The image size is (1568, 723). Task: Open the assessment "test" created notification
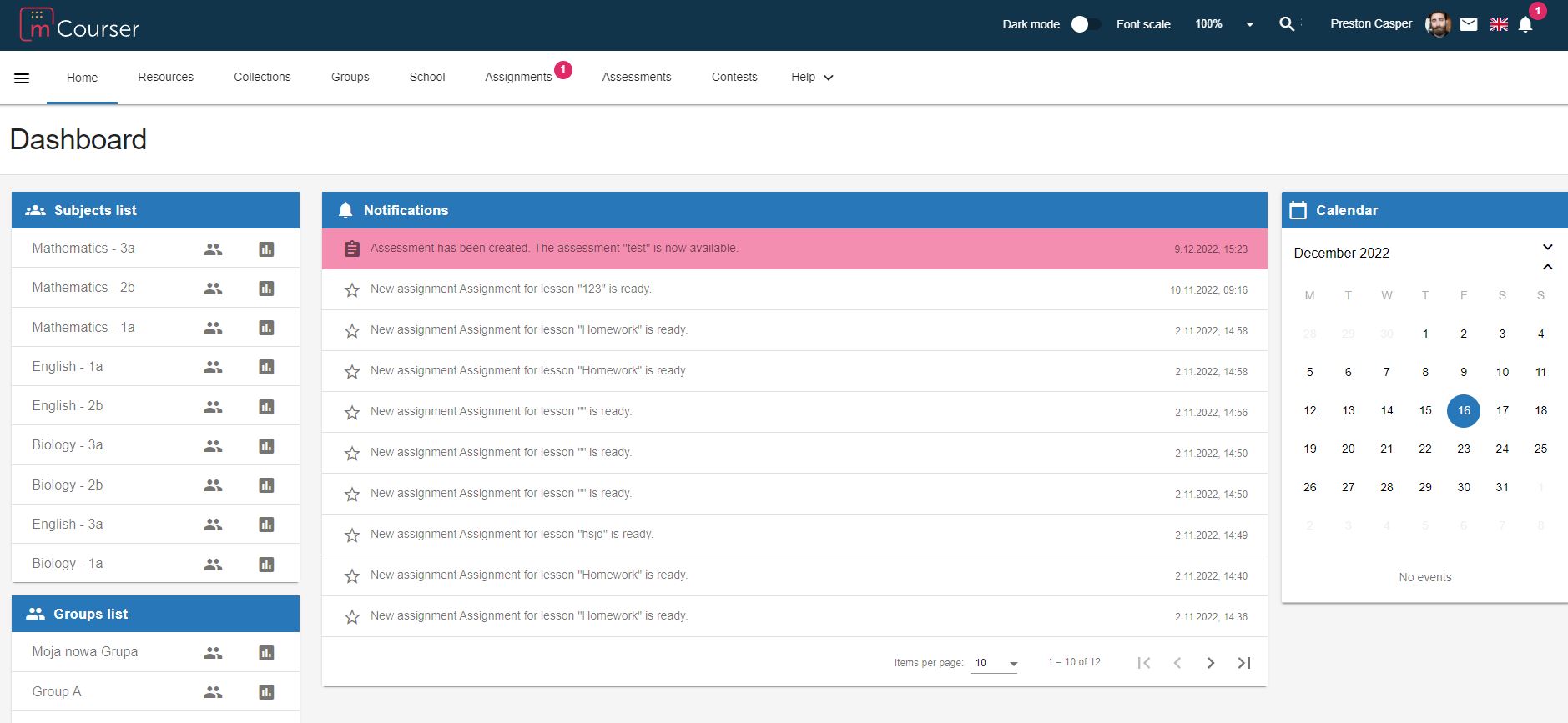[794, 249]
